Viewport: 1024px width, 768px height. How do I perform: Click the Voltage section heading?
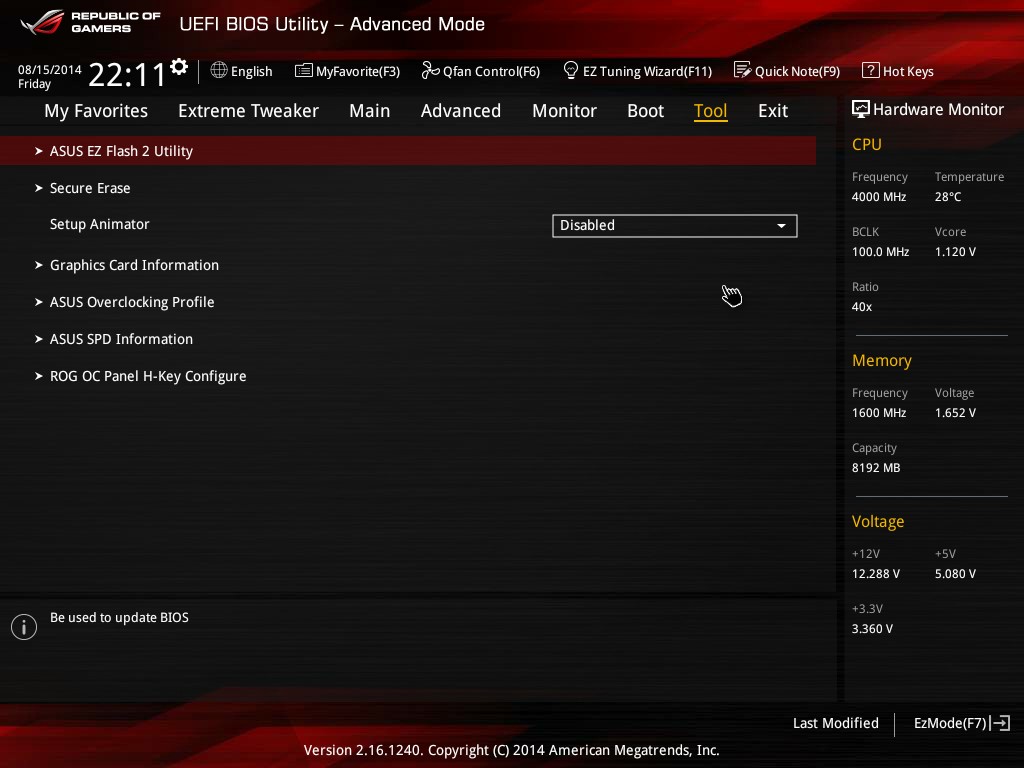pyautogui.click(x=878, y=521)
